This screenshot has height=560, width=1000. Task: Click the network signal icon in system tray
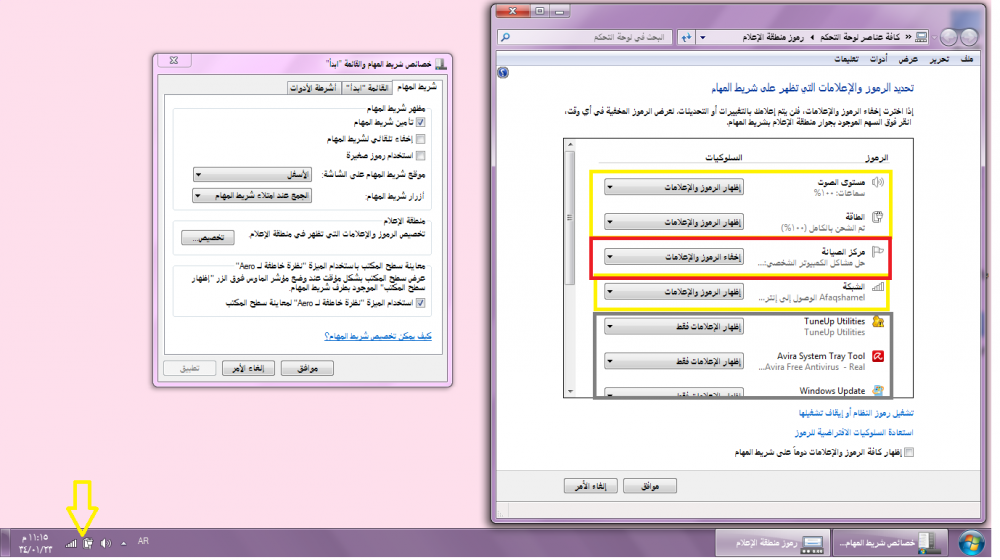point(70,542)
